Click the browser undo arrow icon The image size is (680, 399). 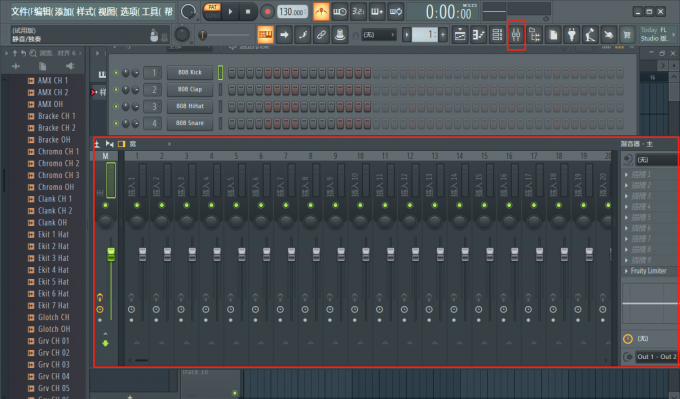click(x=23, y=53)
